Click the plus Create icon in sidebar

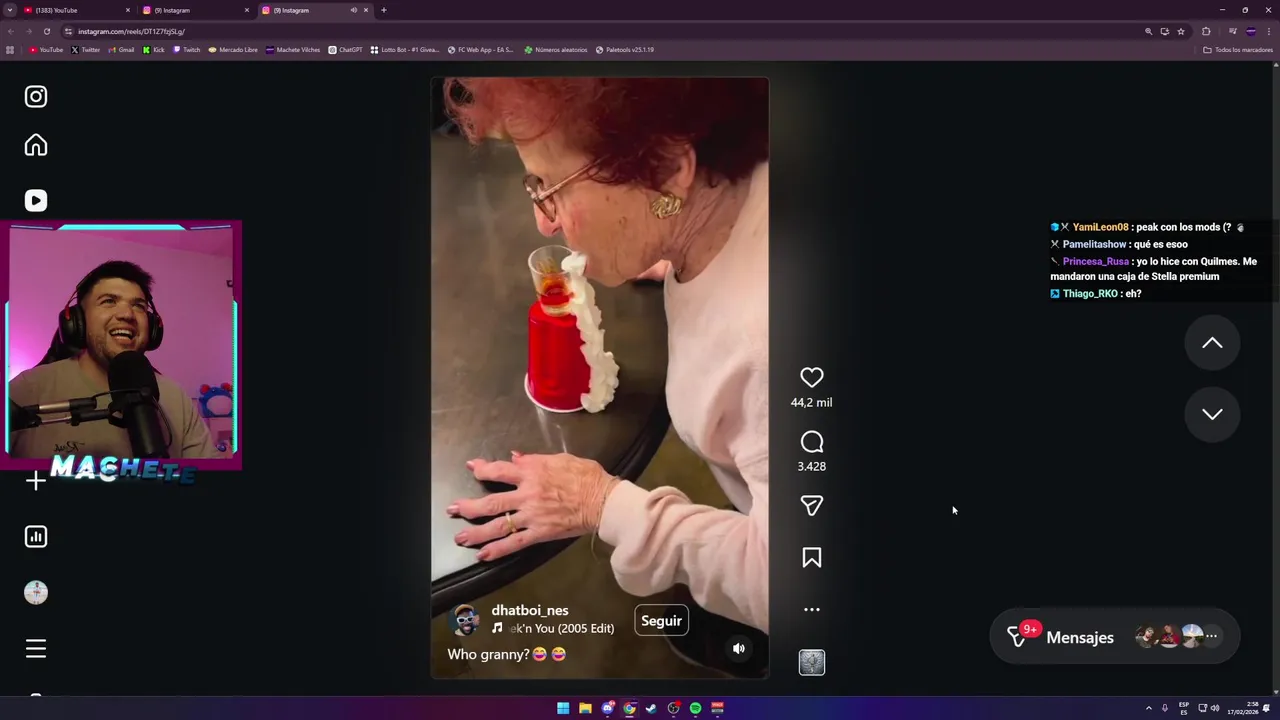pyautogui.click(x=36, y=481)
